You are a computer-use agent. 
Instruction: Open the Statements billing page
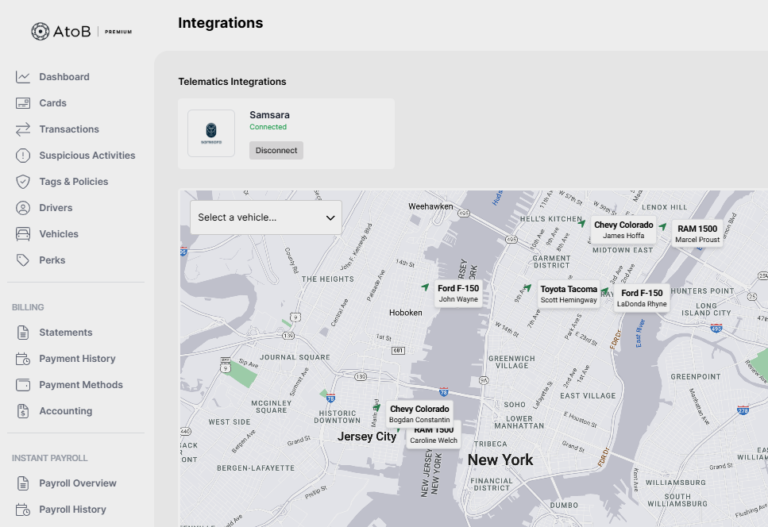(65, 332)
